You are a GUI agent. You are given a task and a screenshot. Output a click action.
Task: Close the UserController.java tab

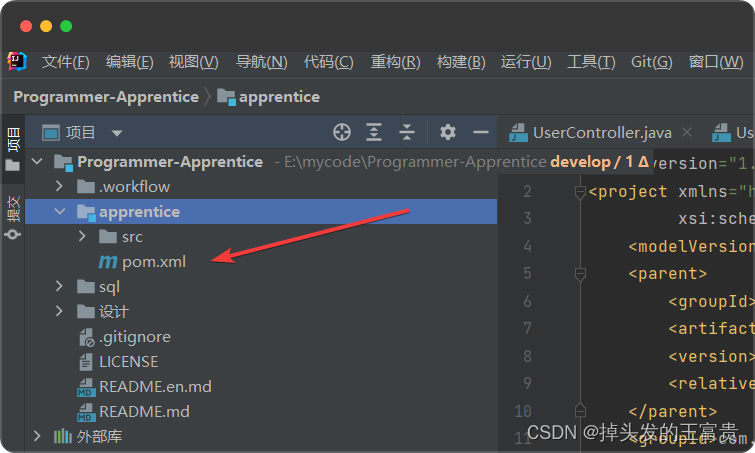(x=687, y=132)
